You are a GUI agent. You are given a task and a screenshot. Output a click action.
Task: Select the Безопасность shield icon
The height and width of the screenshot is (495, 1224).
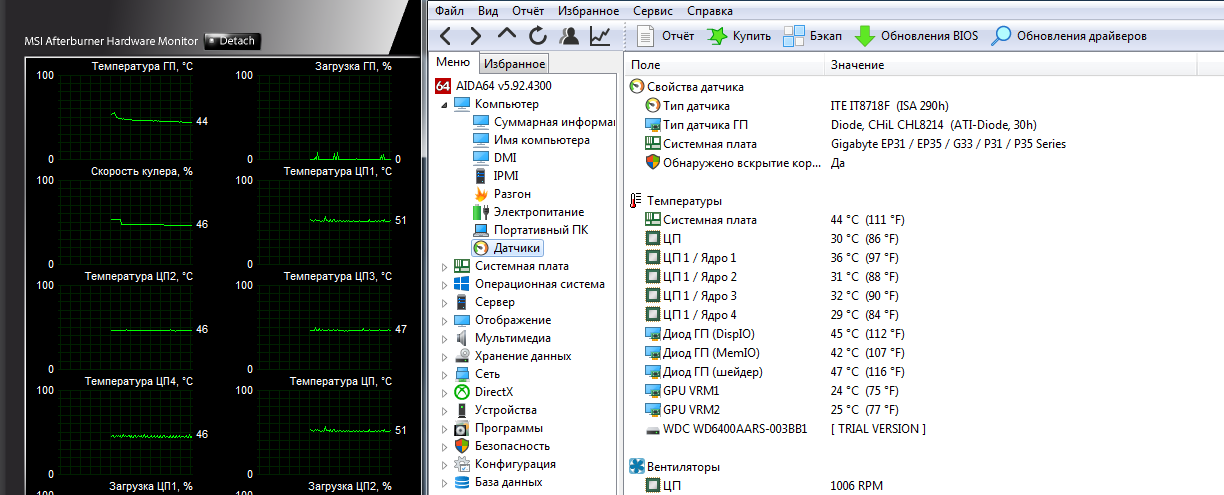tap(462, 446)
